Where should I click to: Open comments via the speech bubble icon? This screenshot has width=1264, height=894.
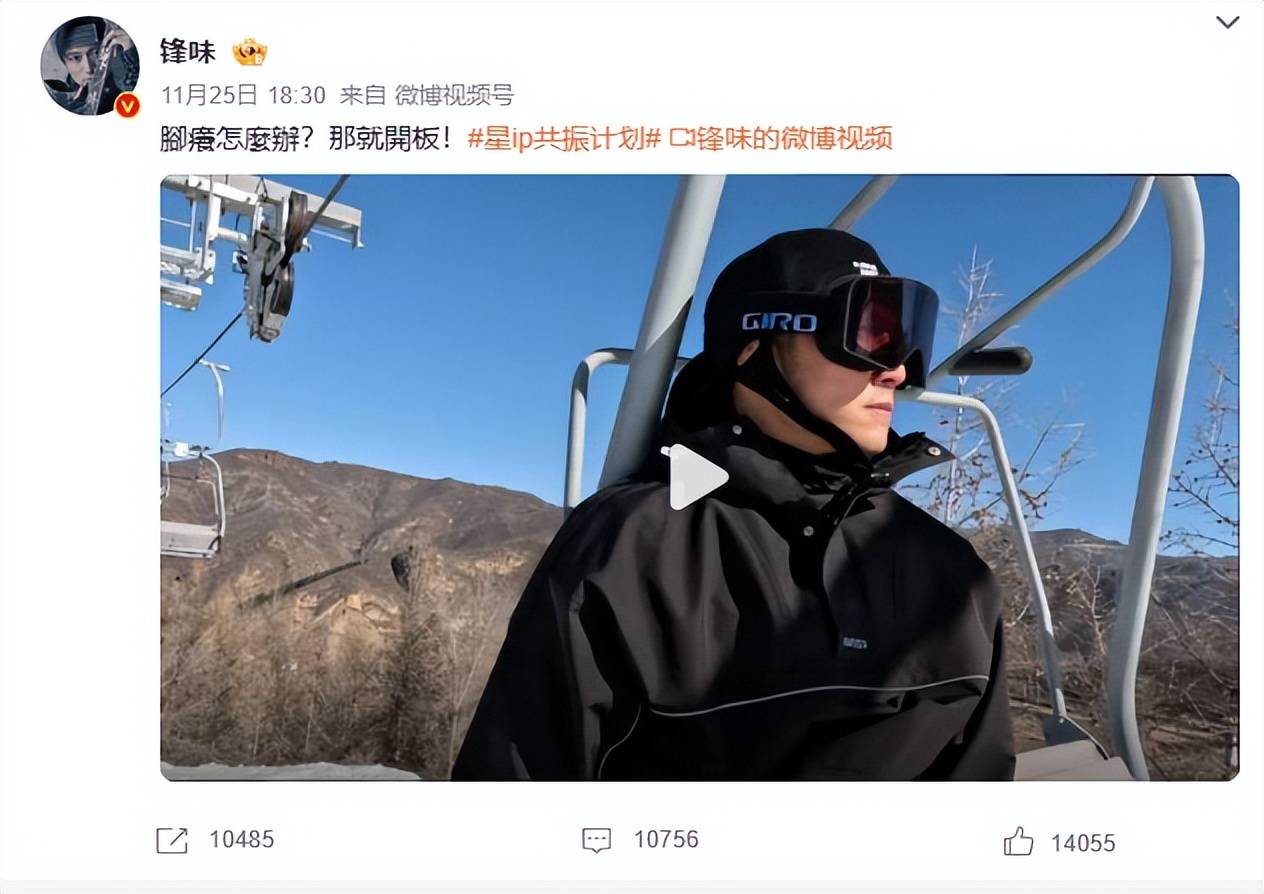point(596,840)
